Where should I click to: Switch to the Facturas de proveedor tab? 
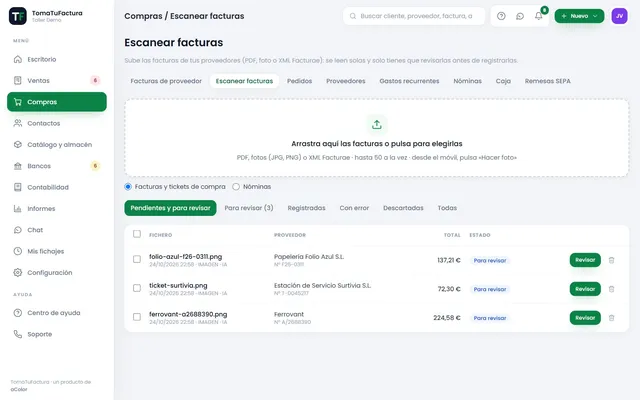[x=166, y=81]
